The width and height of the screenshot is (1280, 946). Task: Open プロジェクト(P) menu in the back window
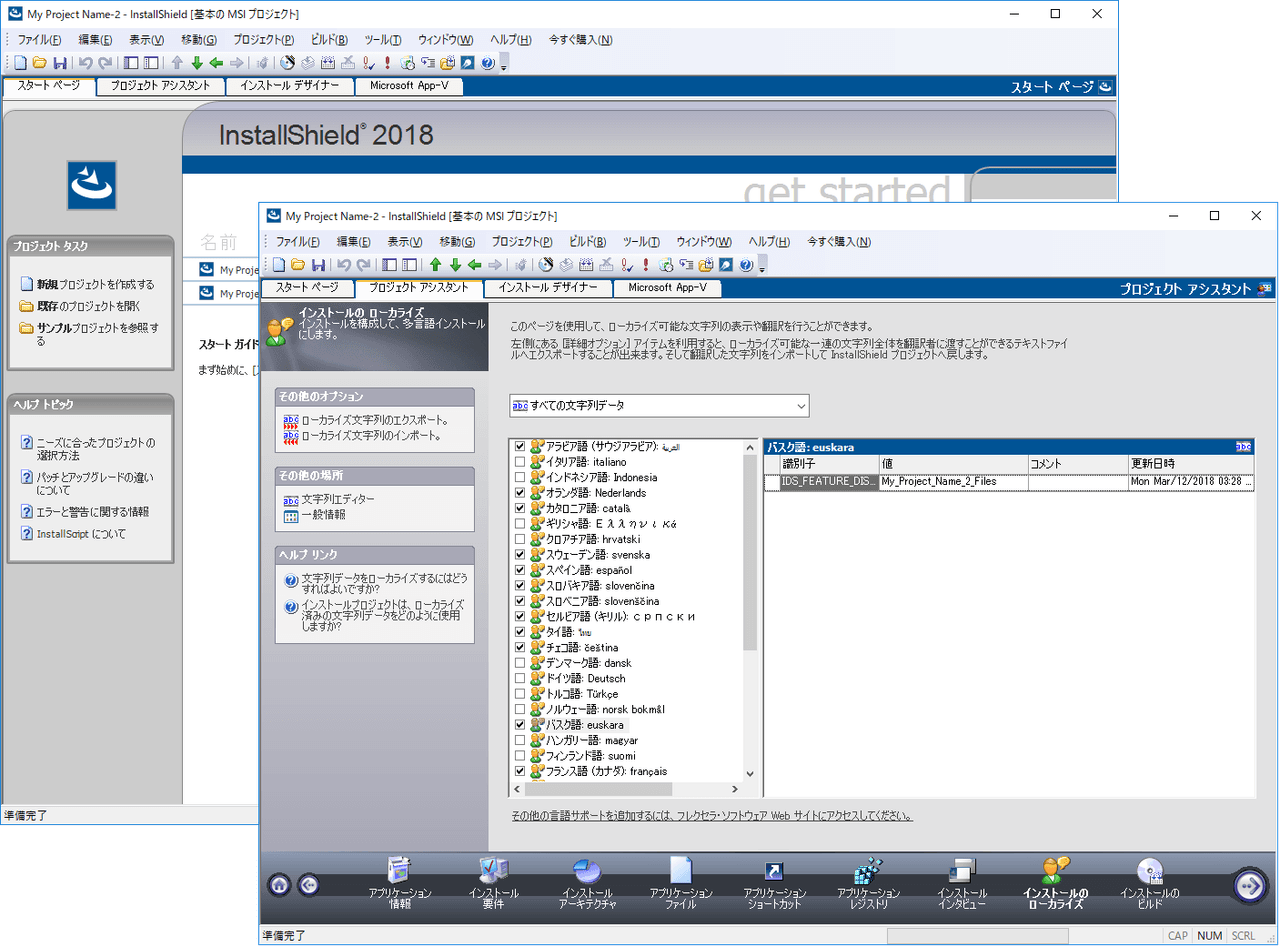[x=263, y=40]
